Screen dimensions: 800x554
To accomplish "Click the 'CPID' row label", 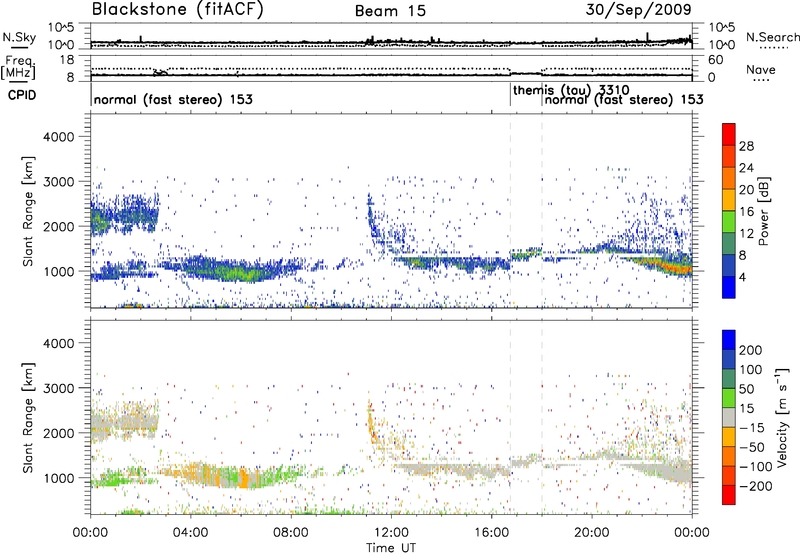I will click(22, 95).
